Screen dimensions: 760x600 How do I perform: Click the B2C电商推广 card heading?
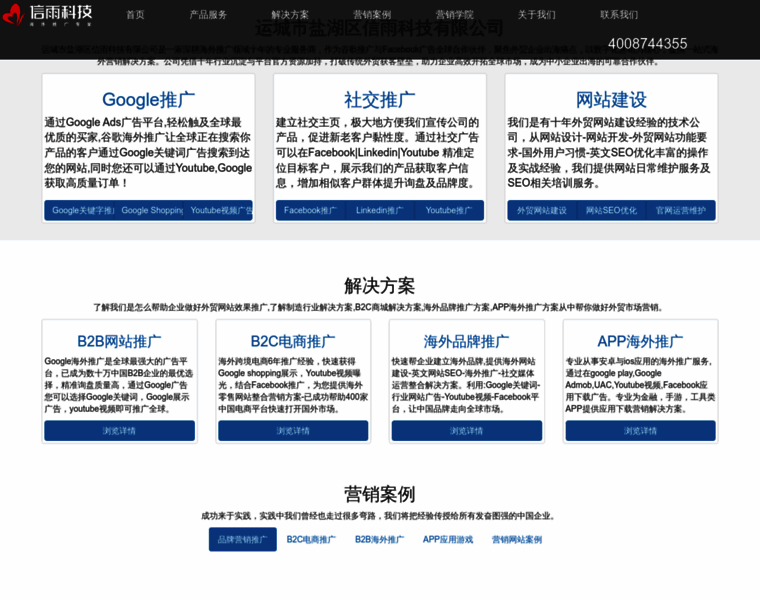[293, 341]
